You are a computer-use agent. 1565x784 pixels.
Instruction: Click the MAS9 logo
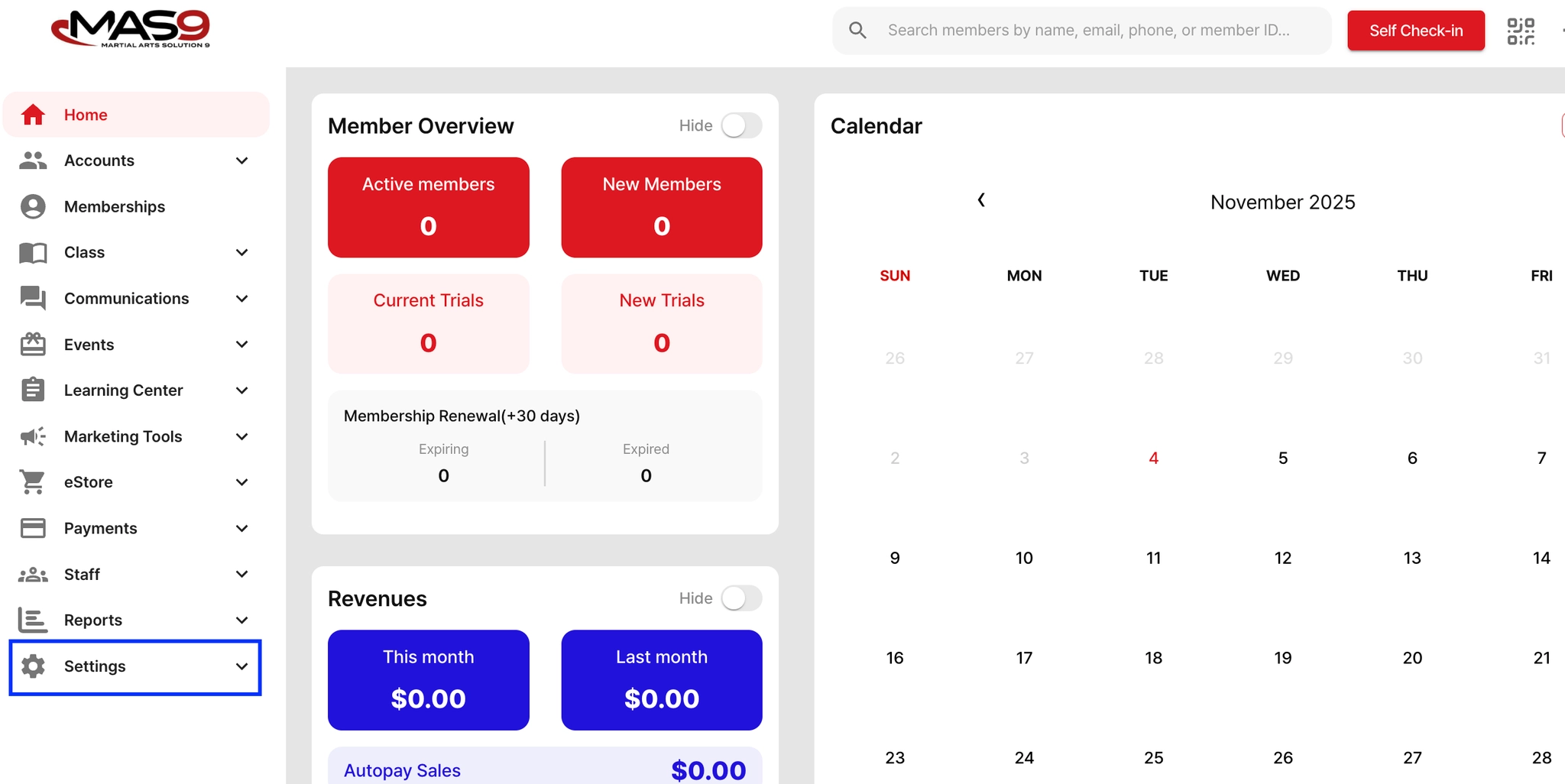(130, 29)
